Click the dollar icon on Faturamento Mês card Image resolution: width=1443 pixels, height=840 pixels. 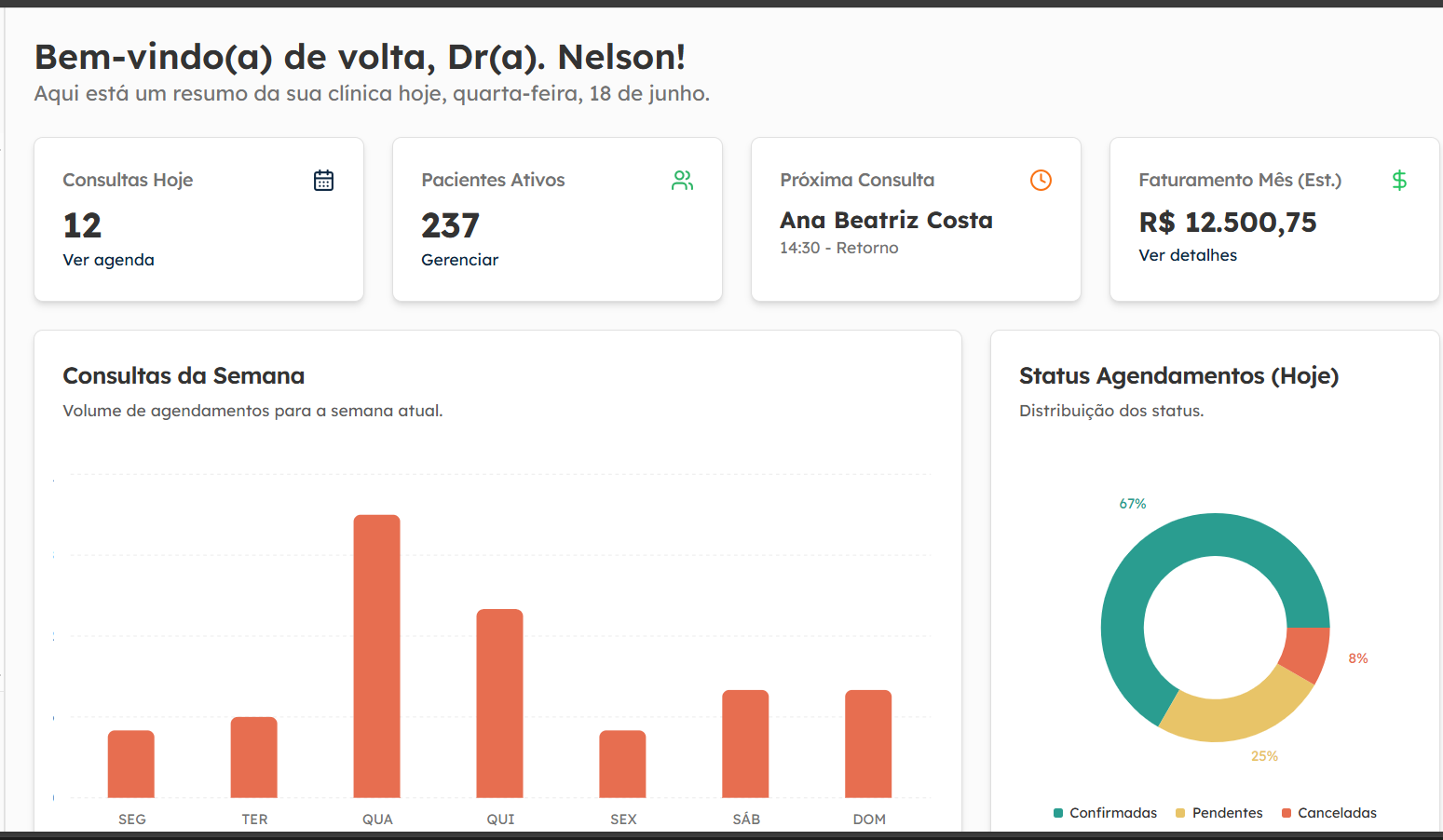pyautogui.click(x=1399, y=180)
